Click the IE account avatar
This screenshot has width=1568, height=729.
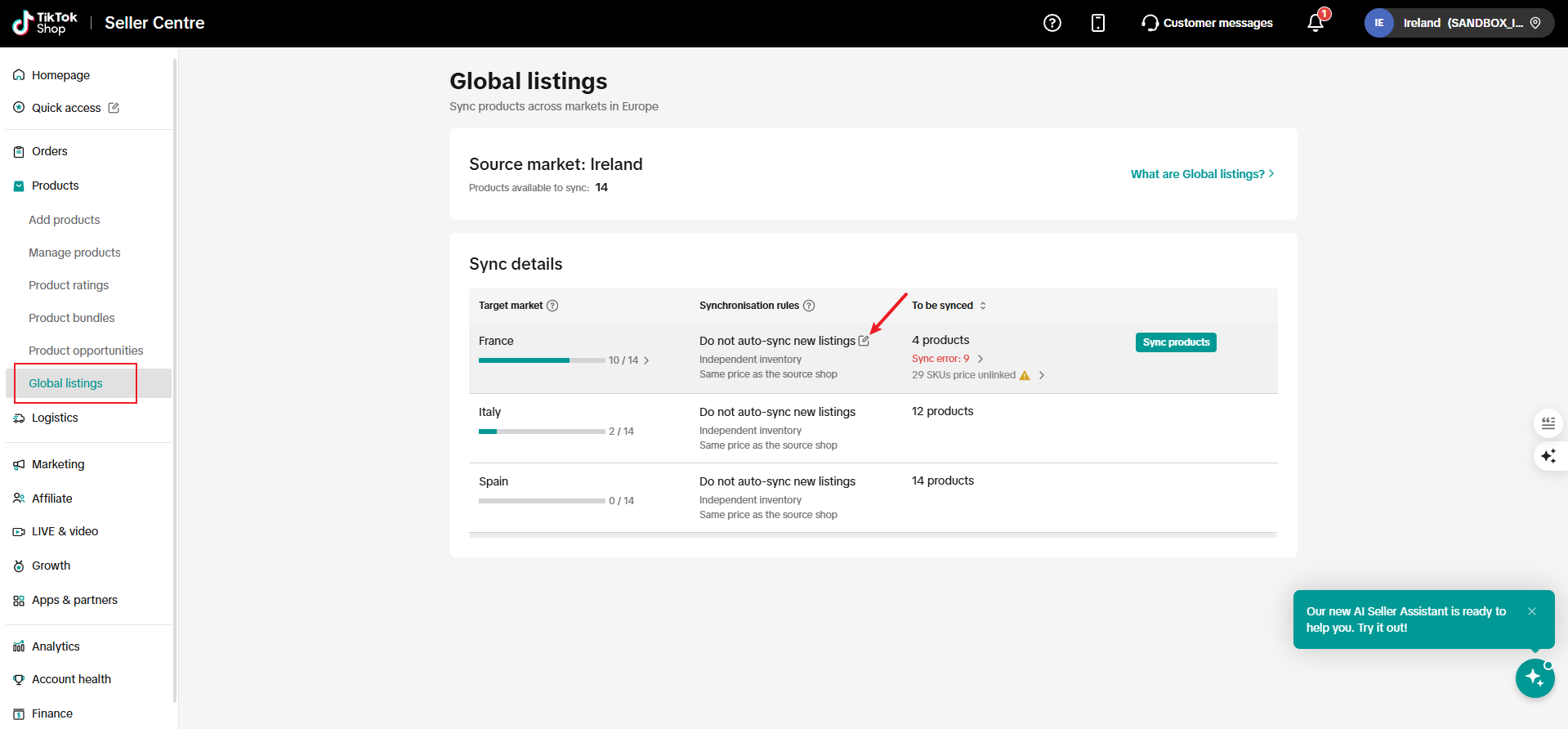click(x=1379, y=23)
